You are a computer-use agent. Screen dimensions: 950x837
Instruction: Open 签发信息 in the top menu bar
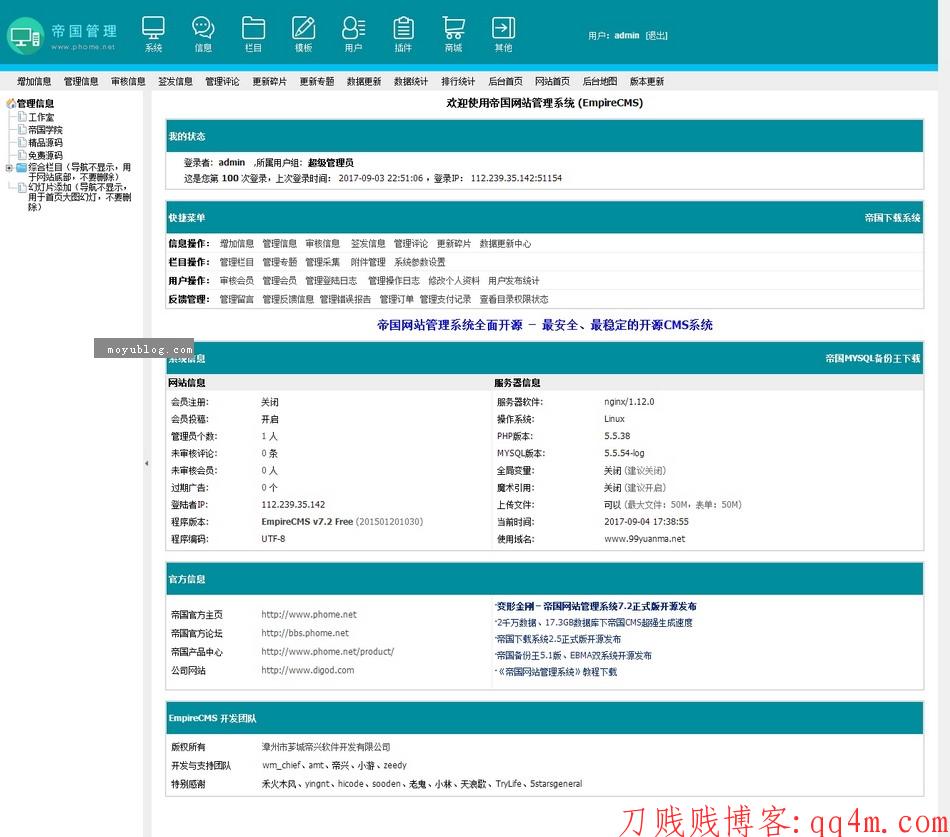click(x=176, y=81)
